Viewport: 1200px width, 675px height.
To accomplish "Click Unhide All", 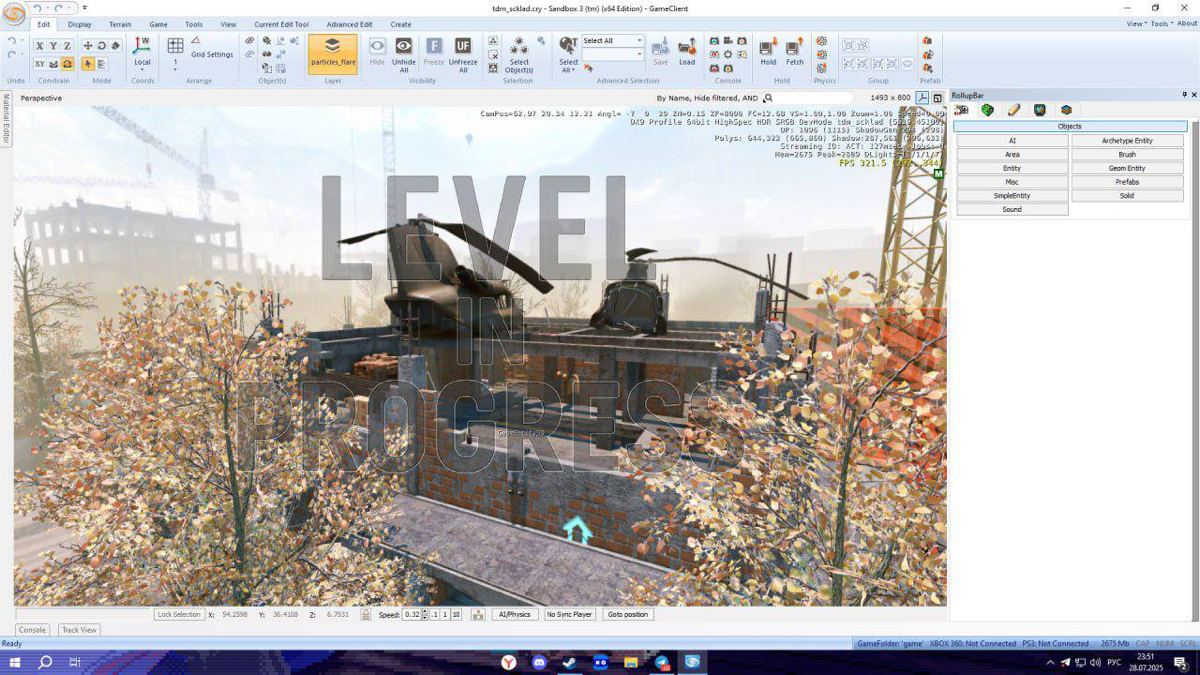I will [404, 54].
